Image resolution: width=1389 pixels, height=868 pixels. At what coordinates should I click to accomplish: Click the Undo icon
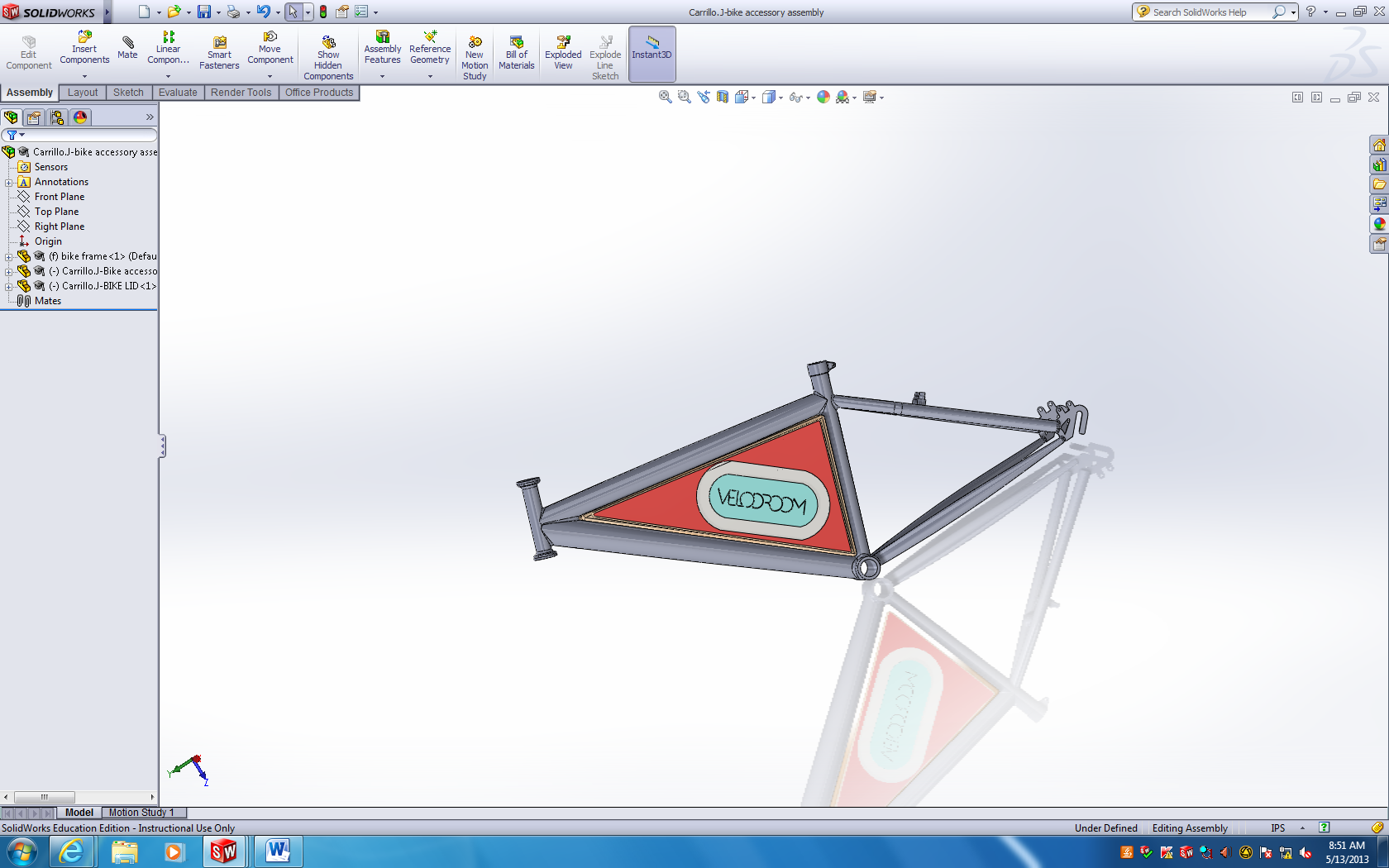coord(263,12)
